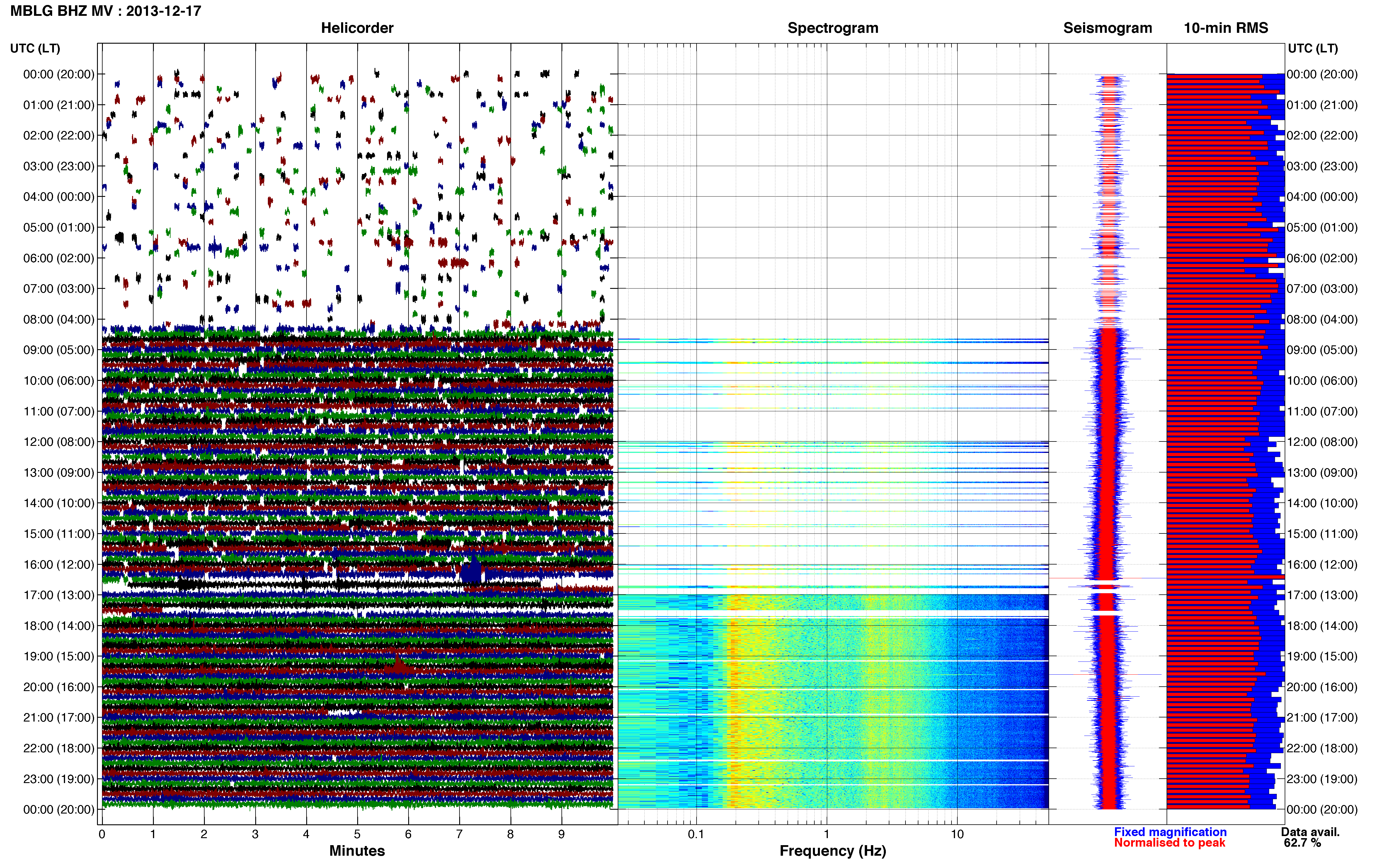Click left time label '07:00 (03:00)'
Viewport: 1389px width, 868px height.
(x=59, y=289)
